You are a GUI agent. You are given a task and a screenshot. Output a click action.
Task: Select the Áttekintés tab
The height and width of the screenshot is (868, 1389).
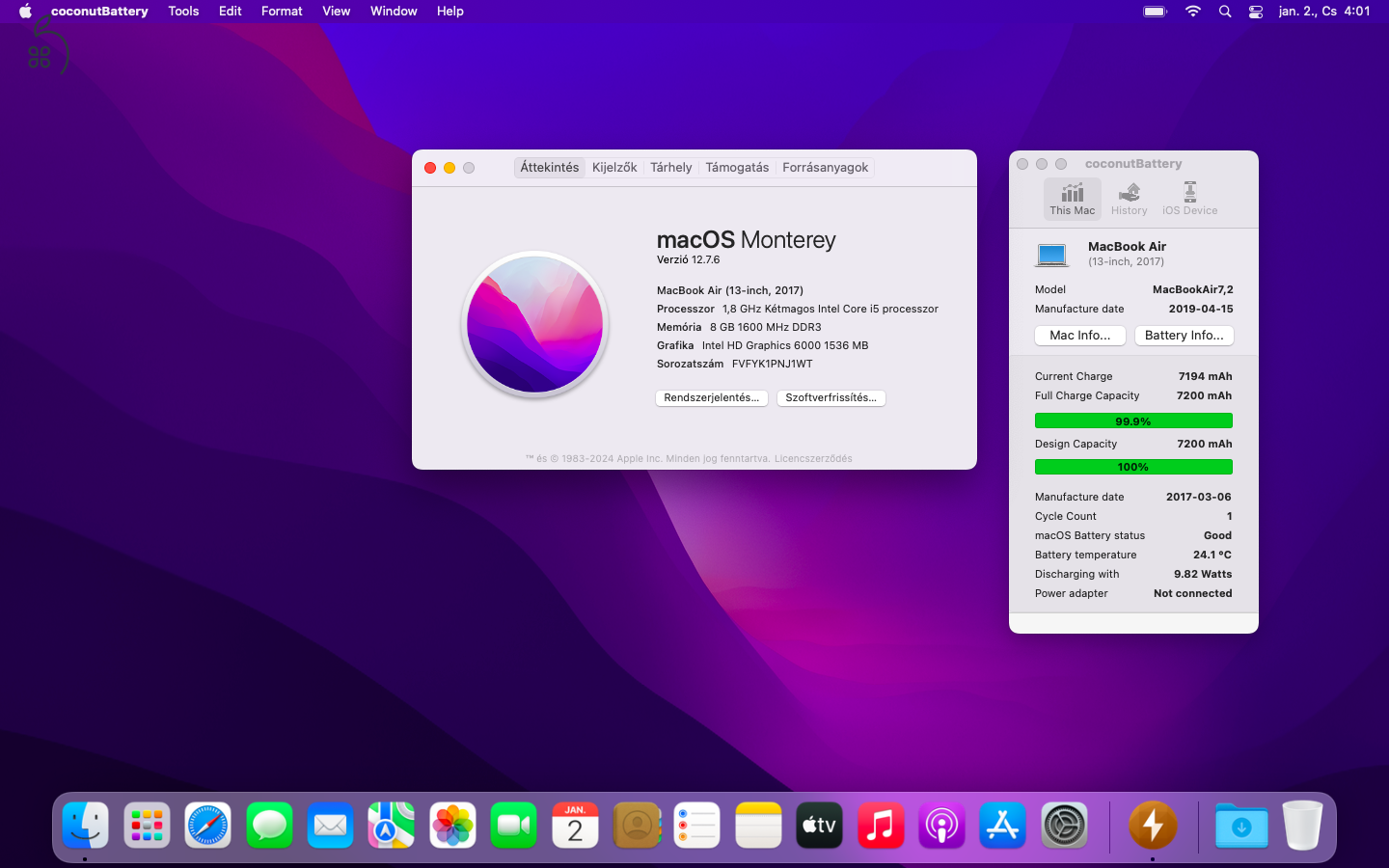click(550, 168)
